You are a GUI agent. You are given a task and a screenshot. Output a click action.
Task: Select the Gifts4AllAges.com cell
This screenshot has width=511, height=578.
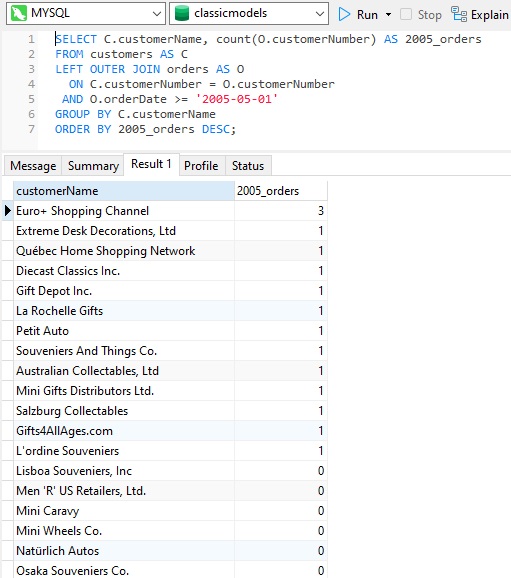point(124,431)
